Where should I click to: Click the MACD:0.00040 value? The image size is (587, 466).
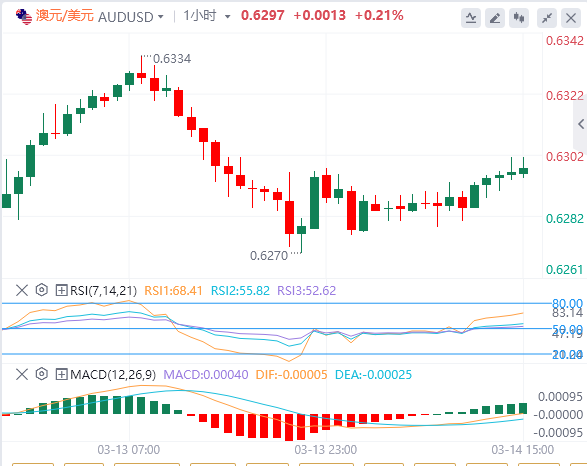point(206,374)
